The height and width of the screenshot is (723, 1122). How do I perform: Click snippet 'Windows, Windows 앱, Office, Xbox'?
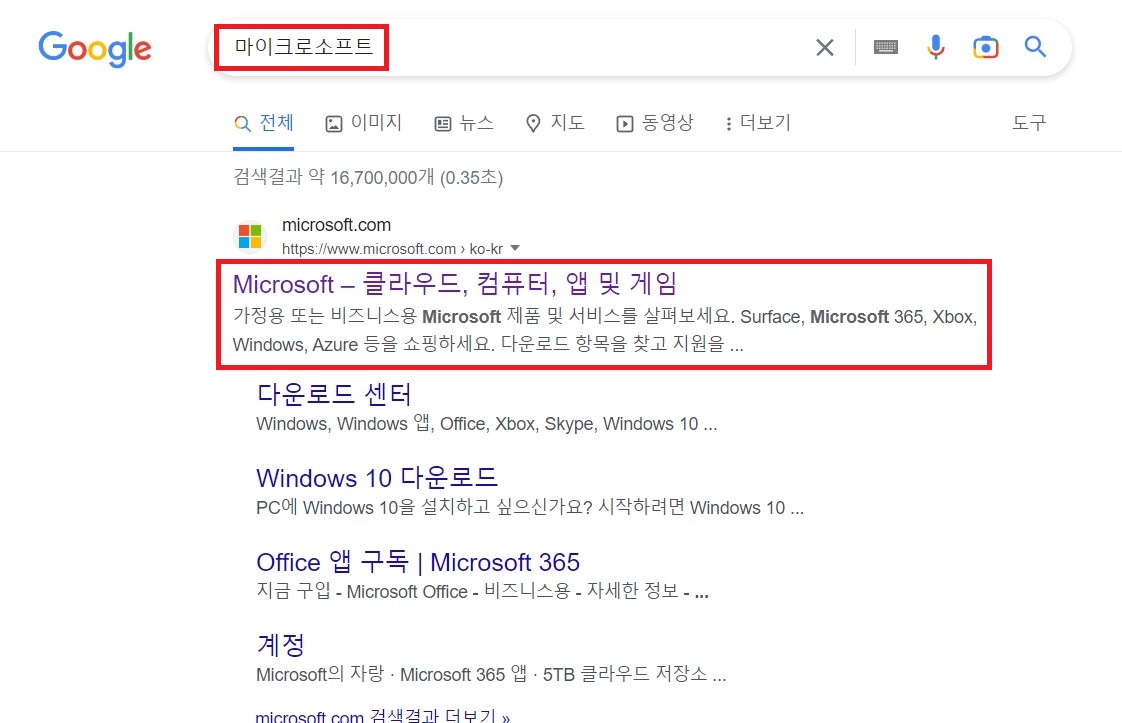tap(487, 424)
